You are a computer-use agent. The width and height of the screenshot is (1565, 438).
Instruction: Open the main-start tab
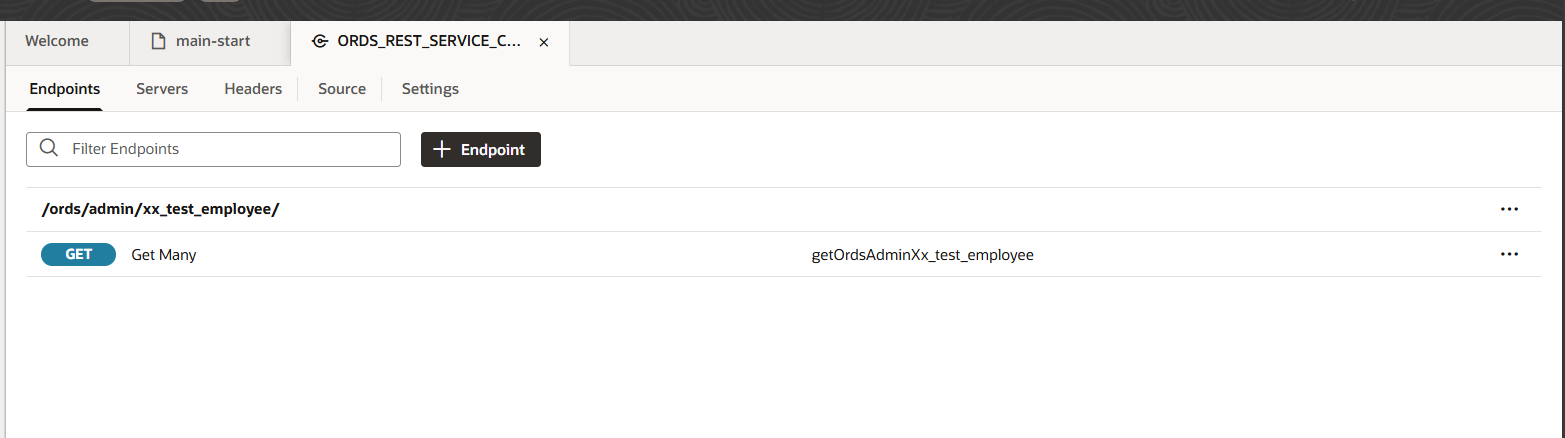[219, 42]
